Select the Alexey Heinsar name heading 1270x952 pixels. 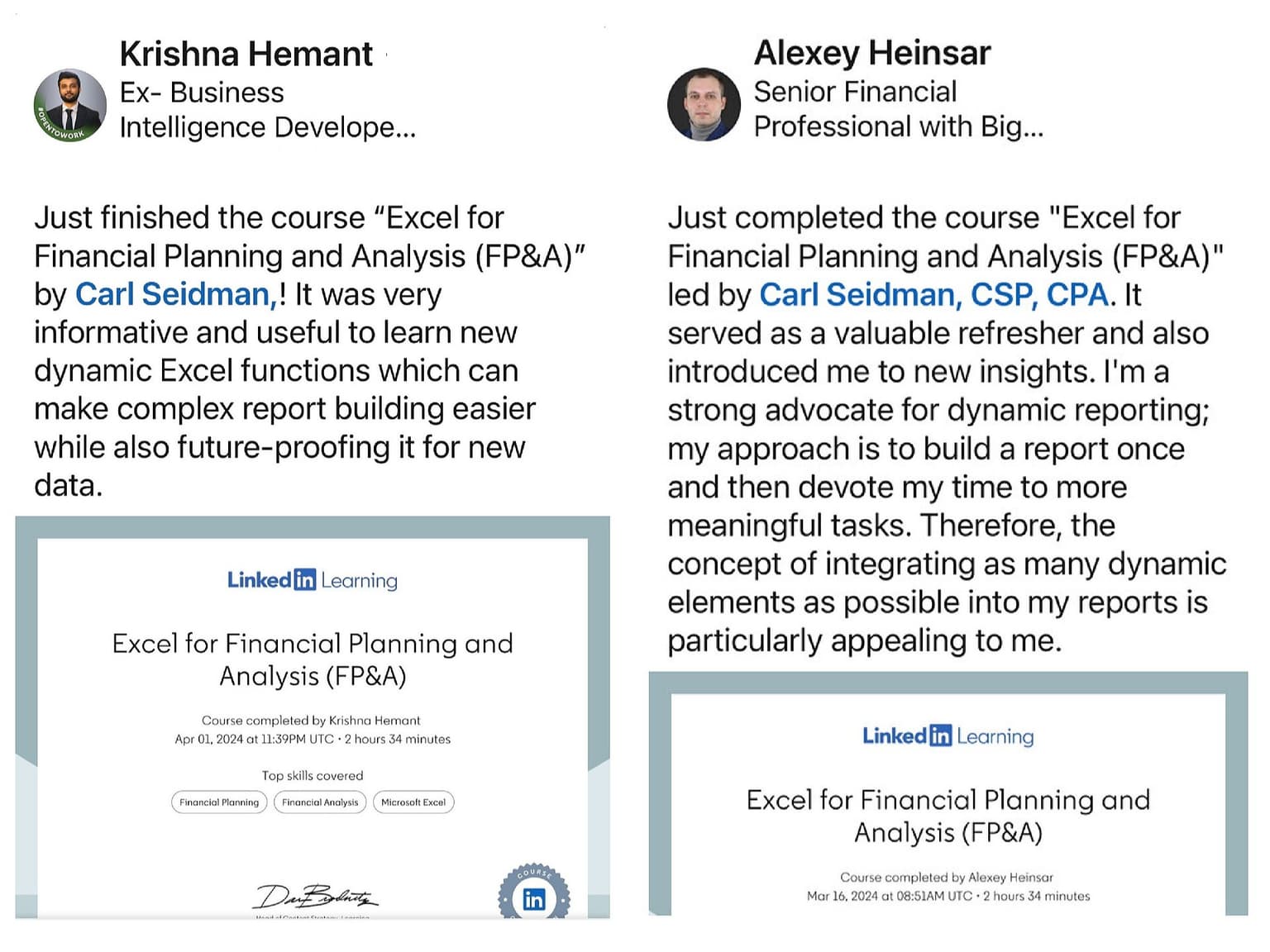pos(872,54)
